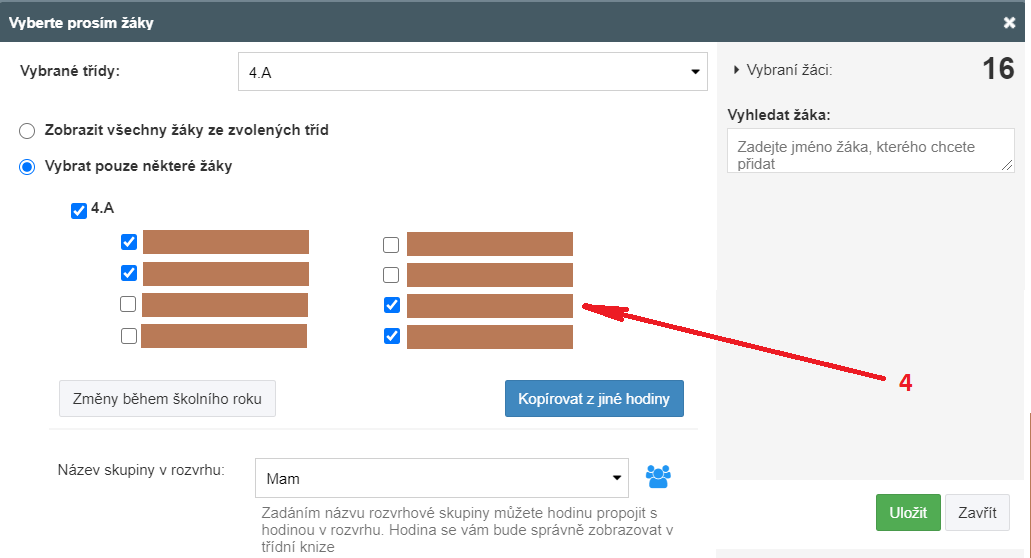Click the 'Vybrané třídy:' label
This screenshot has height=558, width=1031.
70,71
